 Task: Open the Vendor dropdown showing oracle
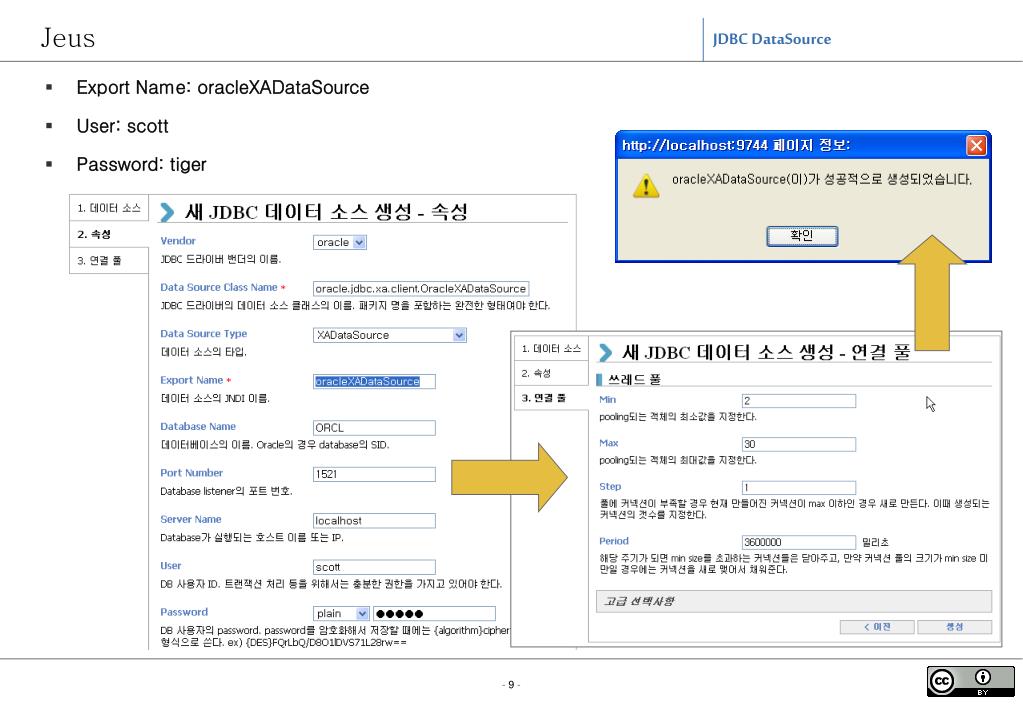339,242
